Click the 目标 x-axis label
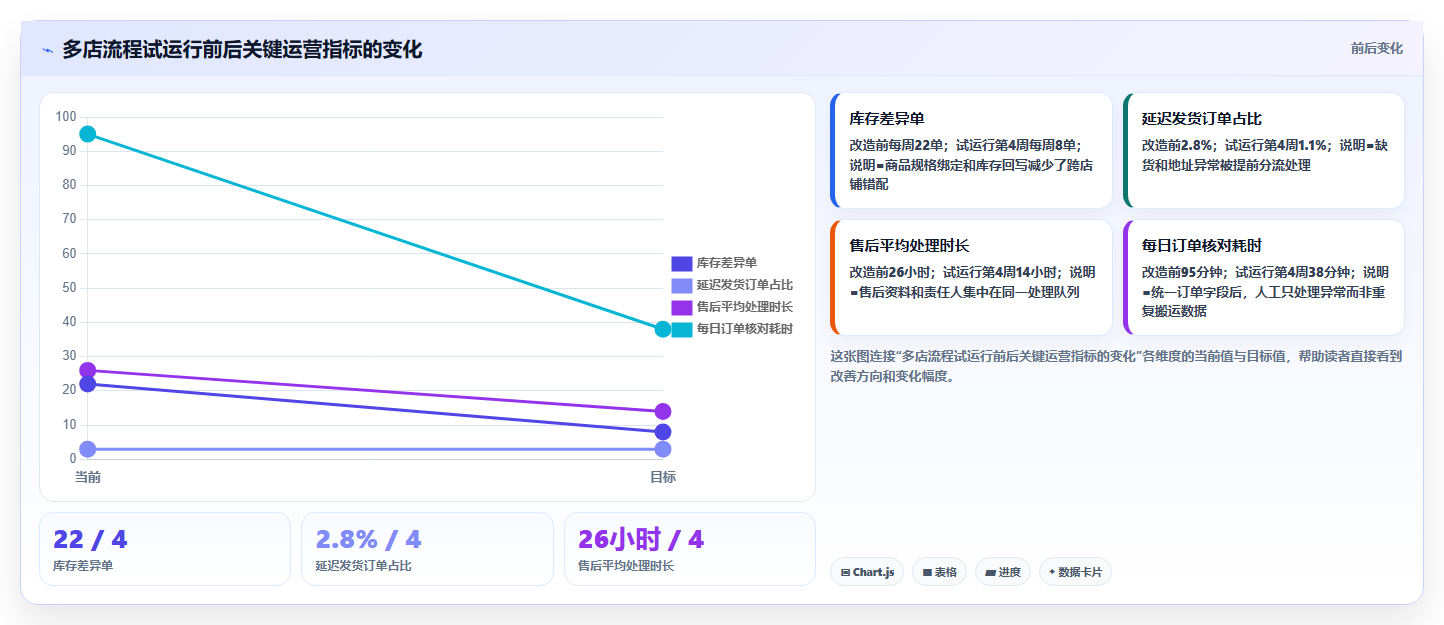 tap(663, 477)
